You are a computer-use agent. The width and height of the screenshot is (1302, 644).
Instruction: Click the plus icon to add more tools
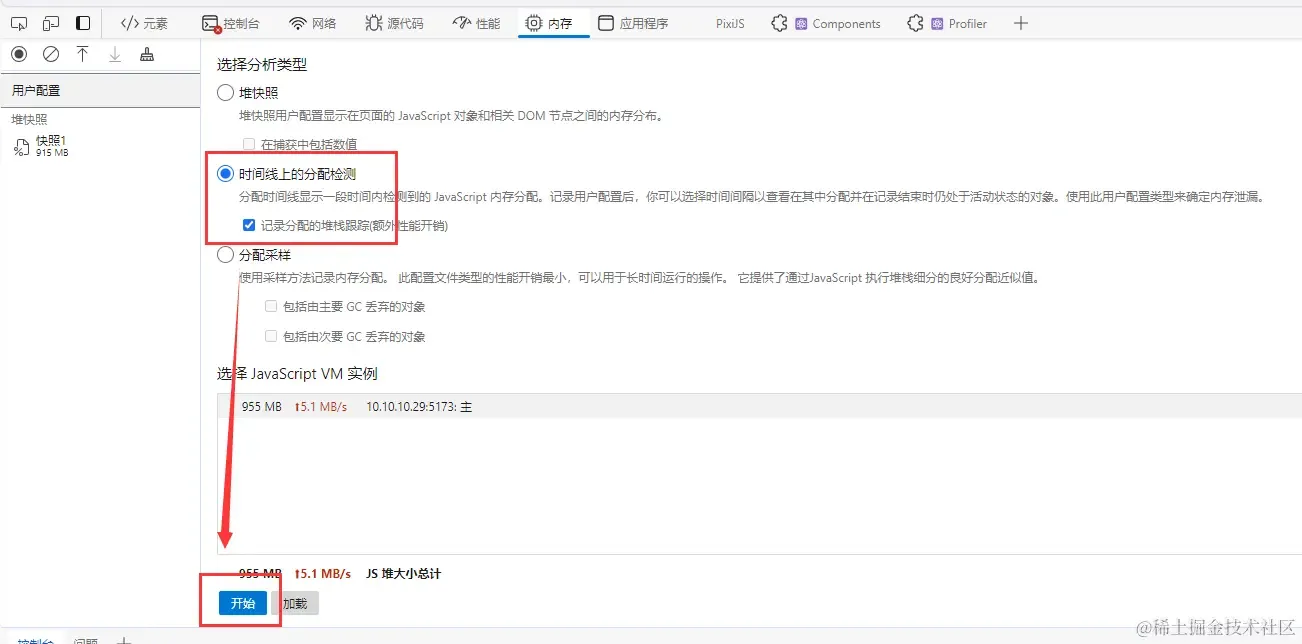1021,23
